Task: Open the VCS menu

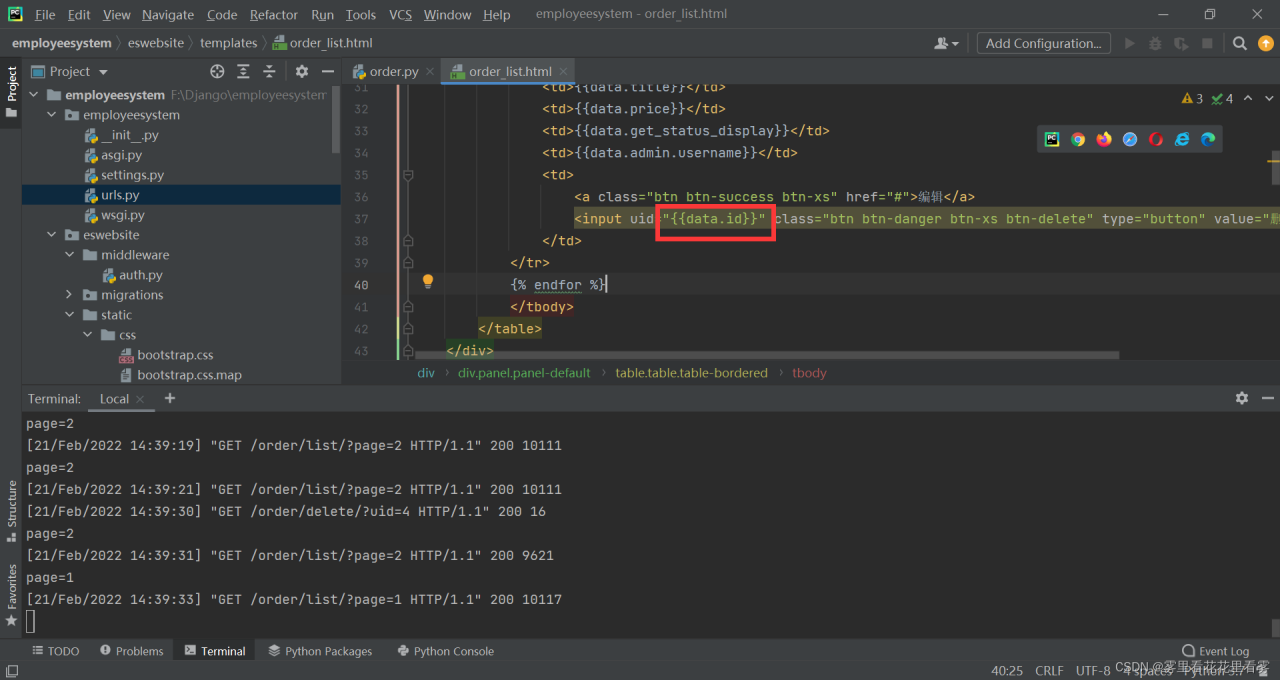Action: click(x=400, y=15)
